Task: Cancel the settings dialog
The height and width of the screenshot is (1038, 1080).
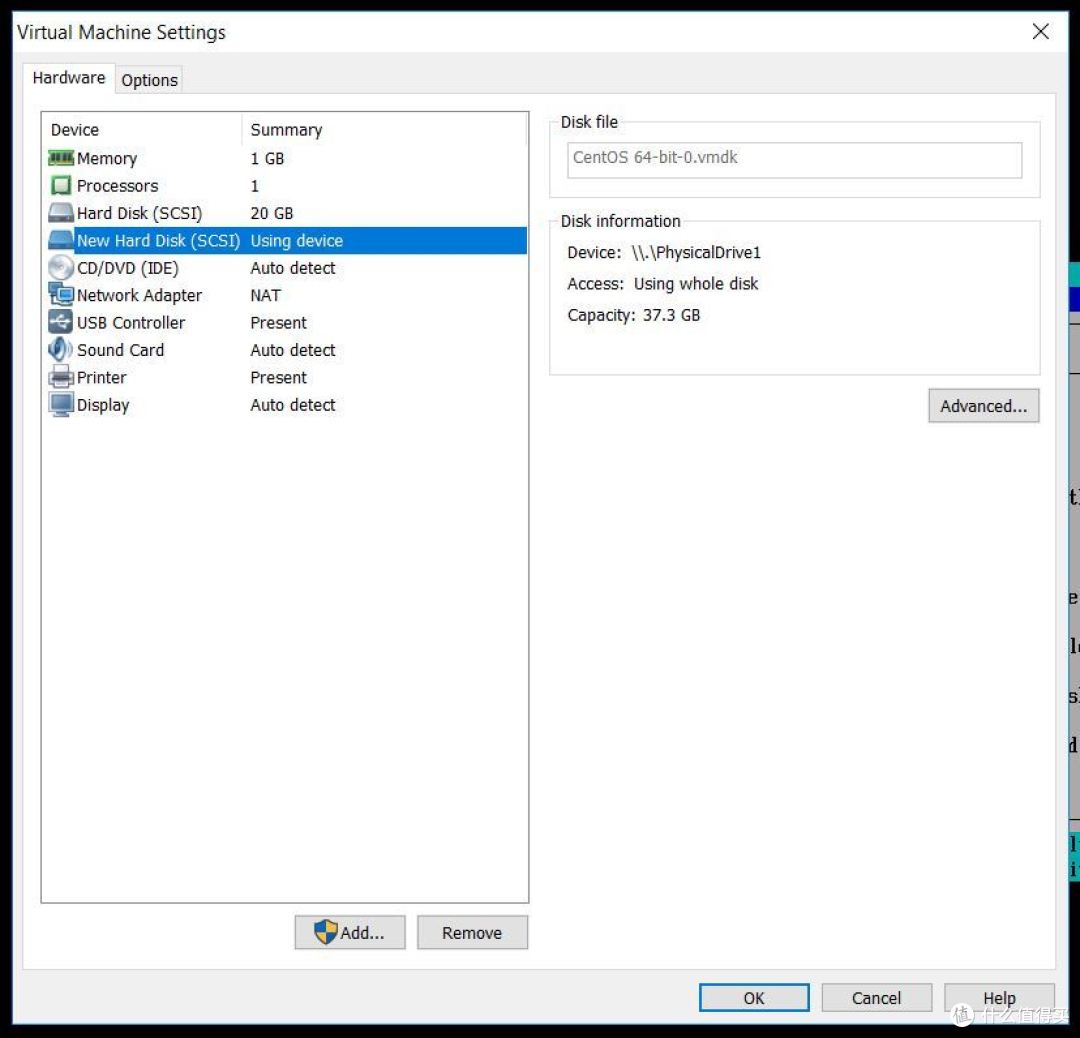Action: click(876, 998)
